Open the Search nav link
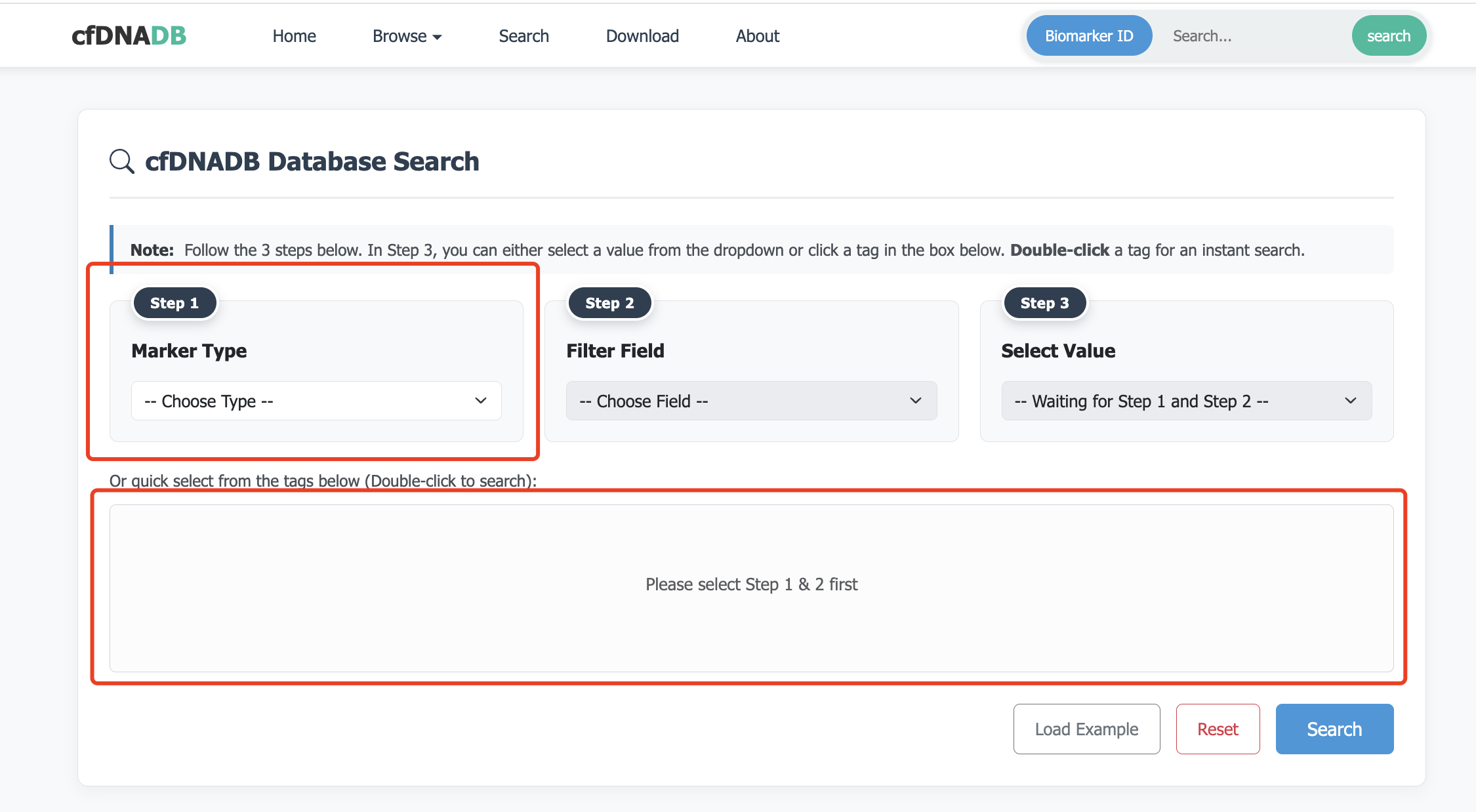 coord(523,36)
